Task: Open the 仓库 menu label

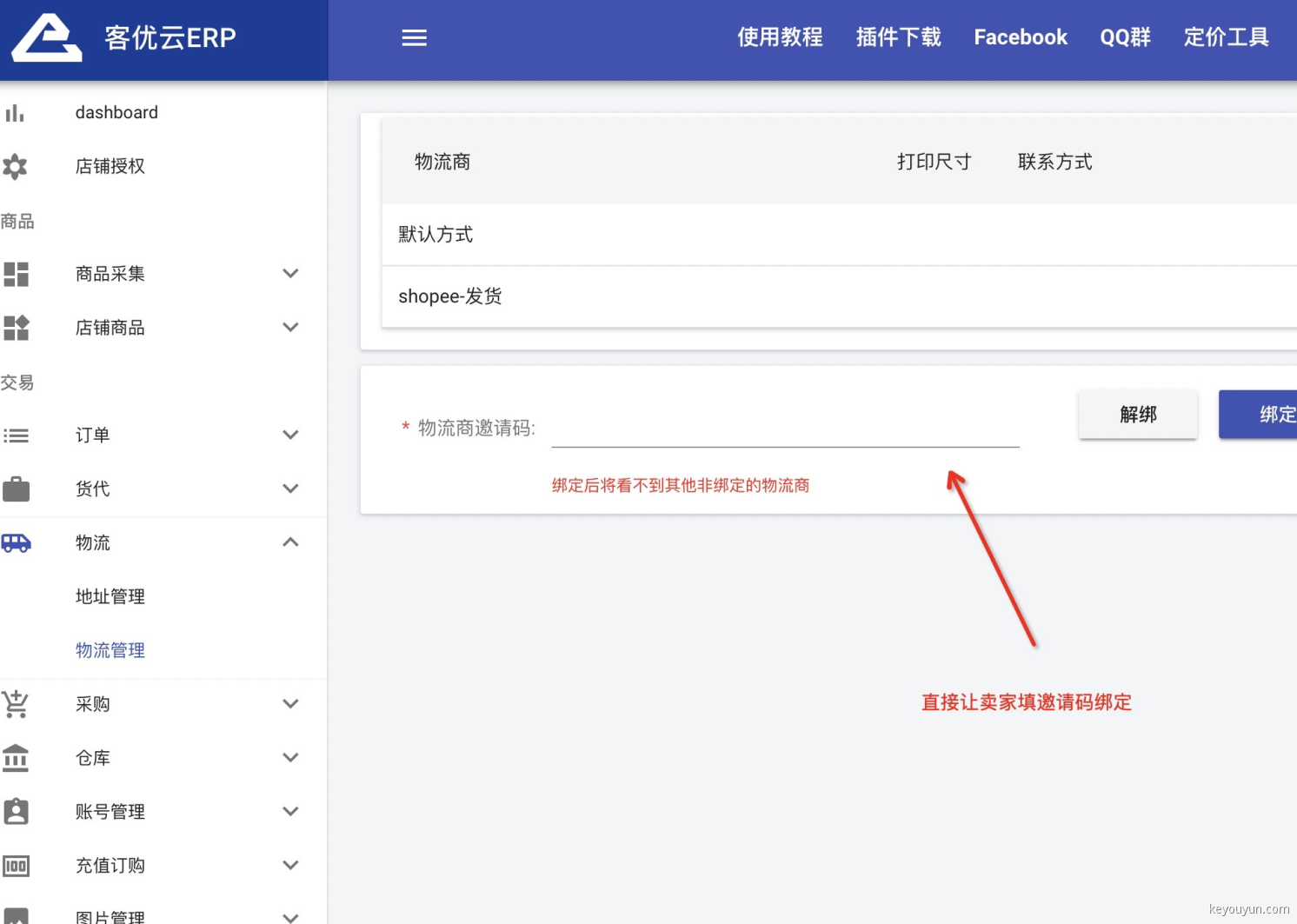Action: point(93,758)
